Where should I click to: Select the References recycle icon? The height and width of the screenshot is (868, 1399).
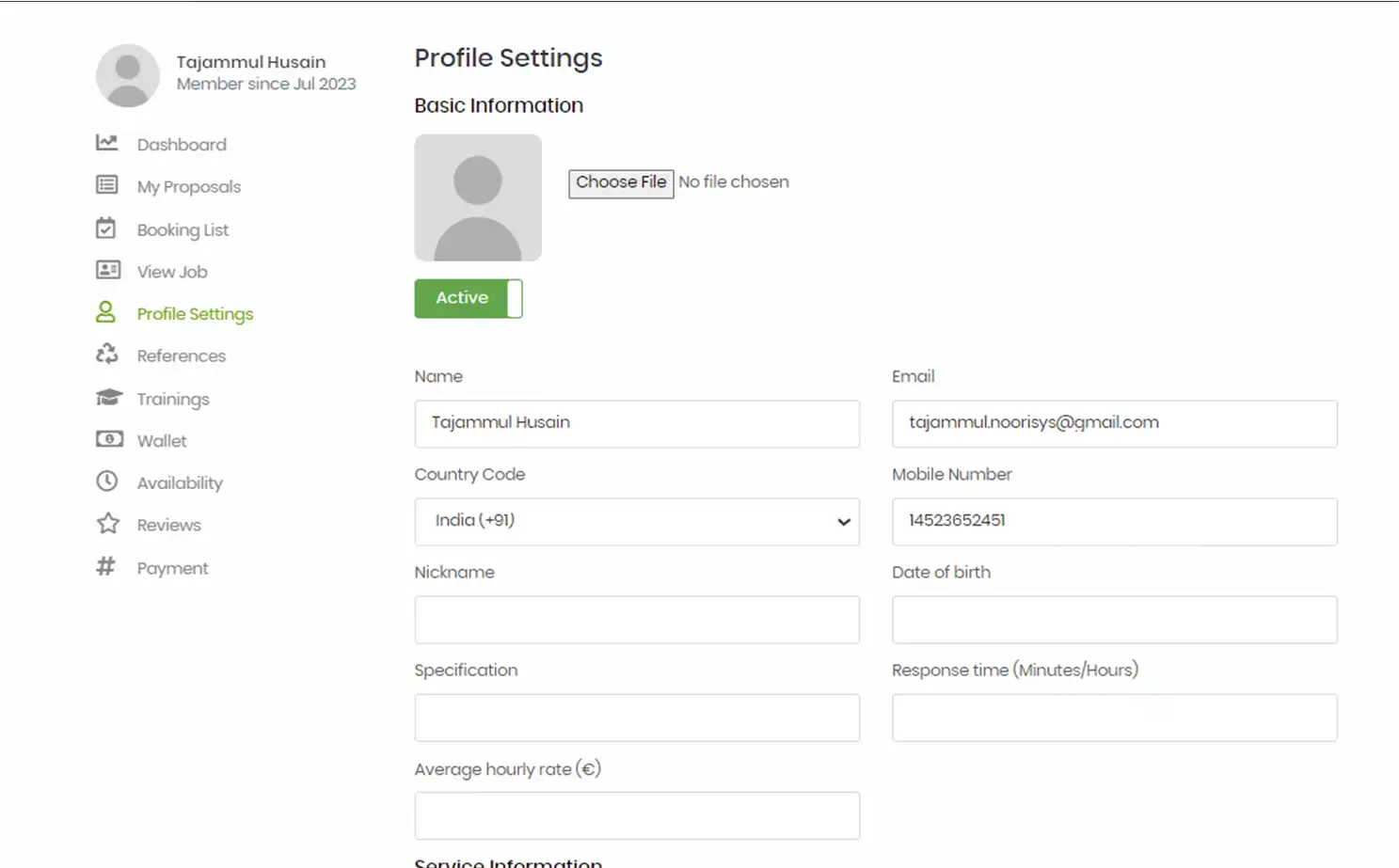pos(106,355)
